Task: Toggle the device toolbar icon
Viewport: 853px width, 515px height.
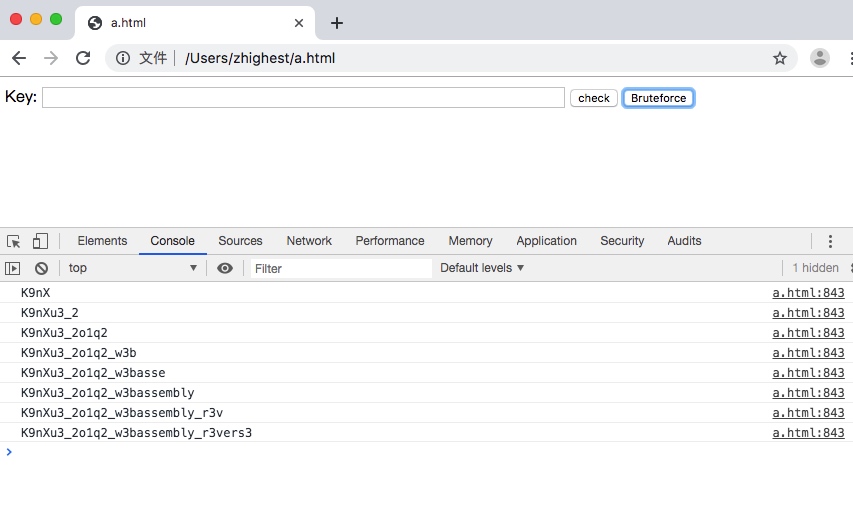Action: [x=40, y=241]
